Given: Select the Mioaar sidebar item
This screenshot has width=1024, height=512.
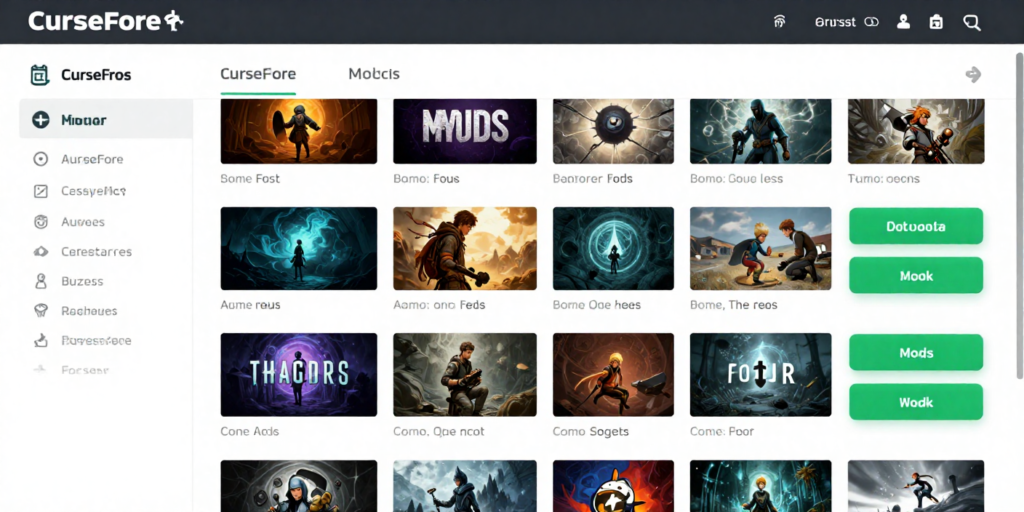Looking at the screenshot, I should click(106, 120).
